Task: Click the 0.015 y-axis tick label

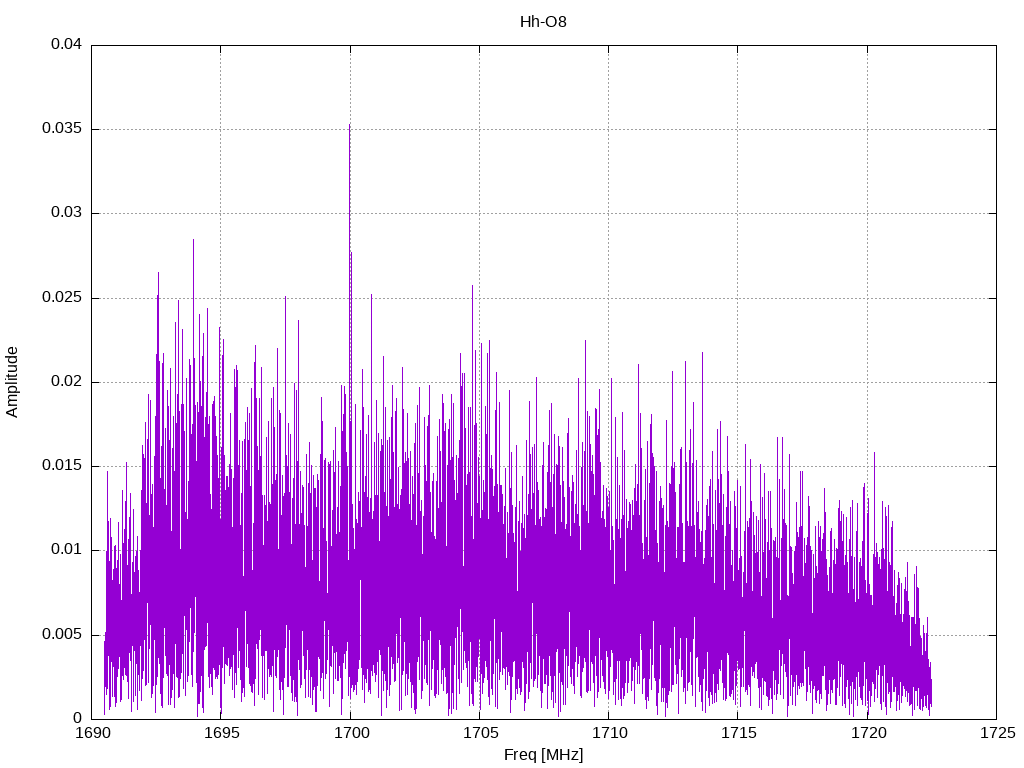Action: (x=62, y=466)
